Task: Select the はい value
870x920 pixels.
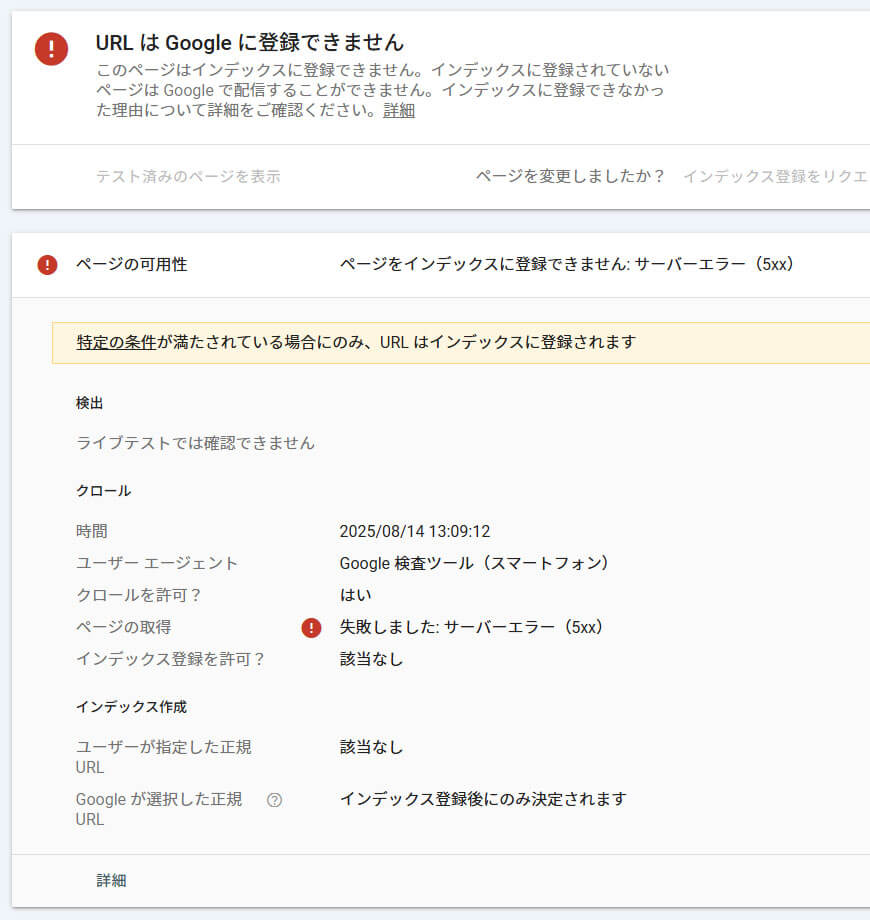Action: pyautogui.click(x=356, y=596)
